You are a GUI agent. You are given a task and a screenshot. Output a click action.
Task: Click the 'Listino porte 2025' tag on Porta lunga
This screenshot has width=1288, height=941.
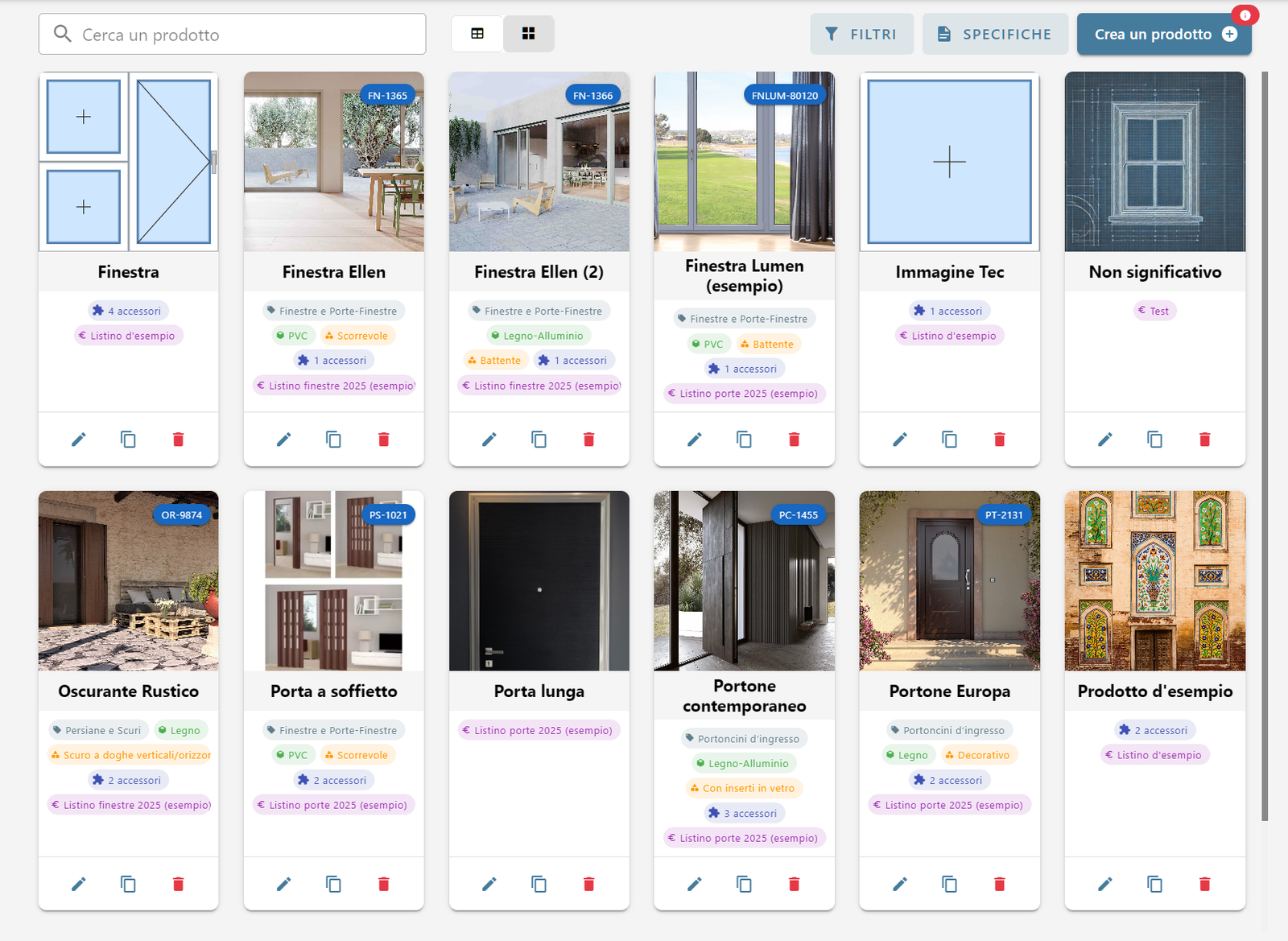click(539, 731)
